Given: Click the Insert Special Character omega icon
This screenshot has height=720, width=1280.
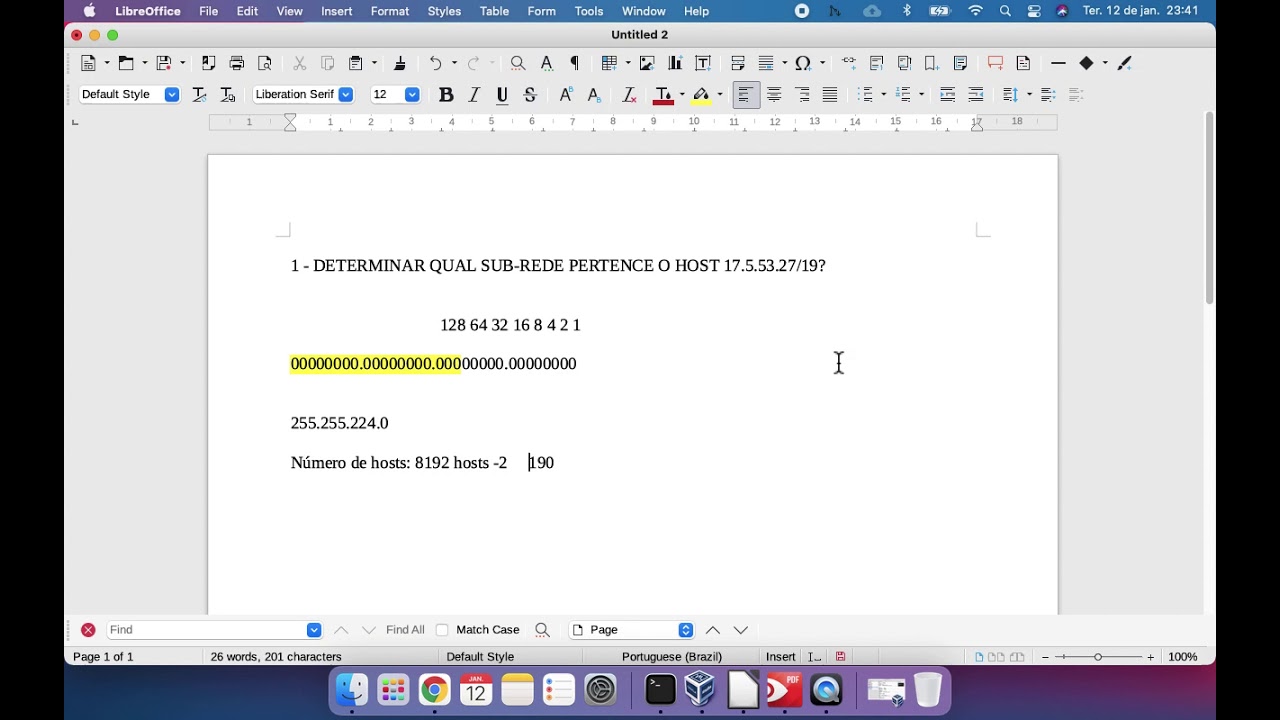Looking at the screenshot, I should 802,63.
